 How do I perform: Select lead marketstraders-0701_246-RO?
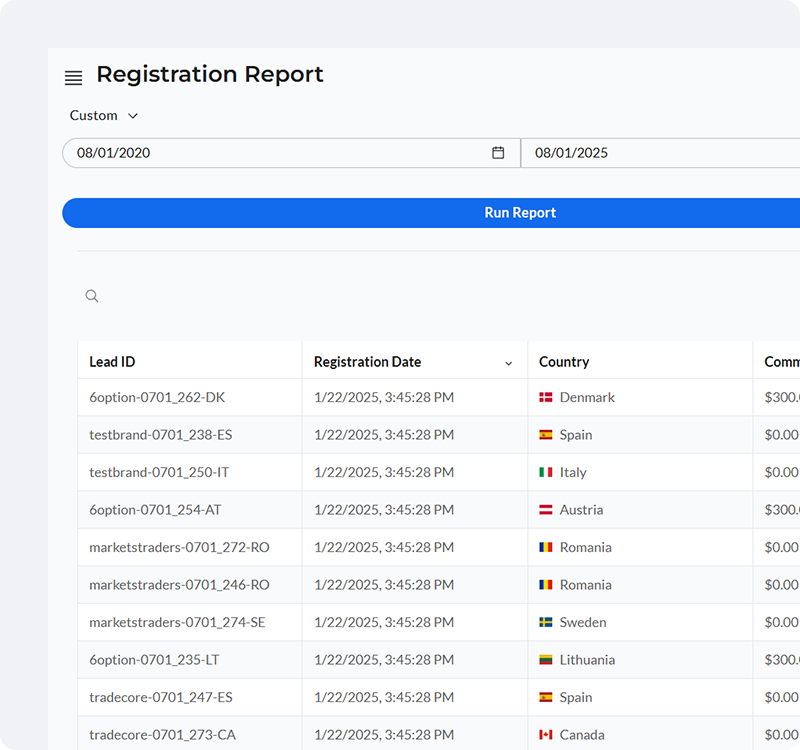click(x=179, y=585)
